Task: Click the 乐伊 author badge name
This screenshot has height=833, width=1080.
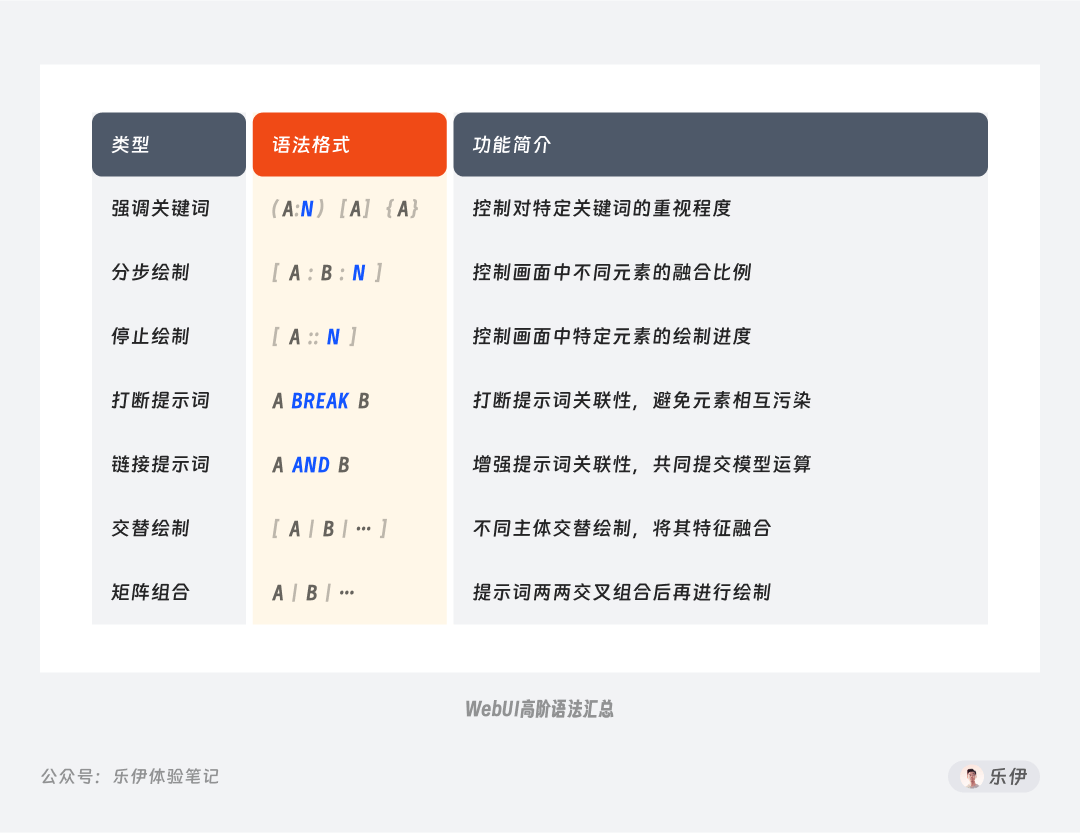Action: (1008, 777)
